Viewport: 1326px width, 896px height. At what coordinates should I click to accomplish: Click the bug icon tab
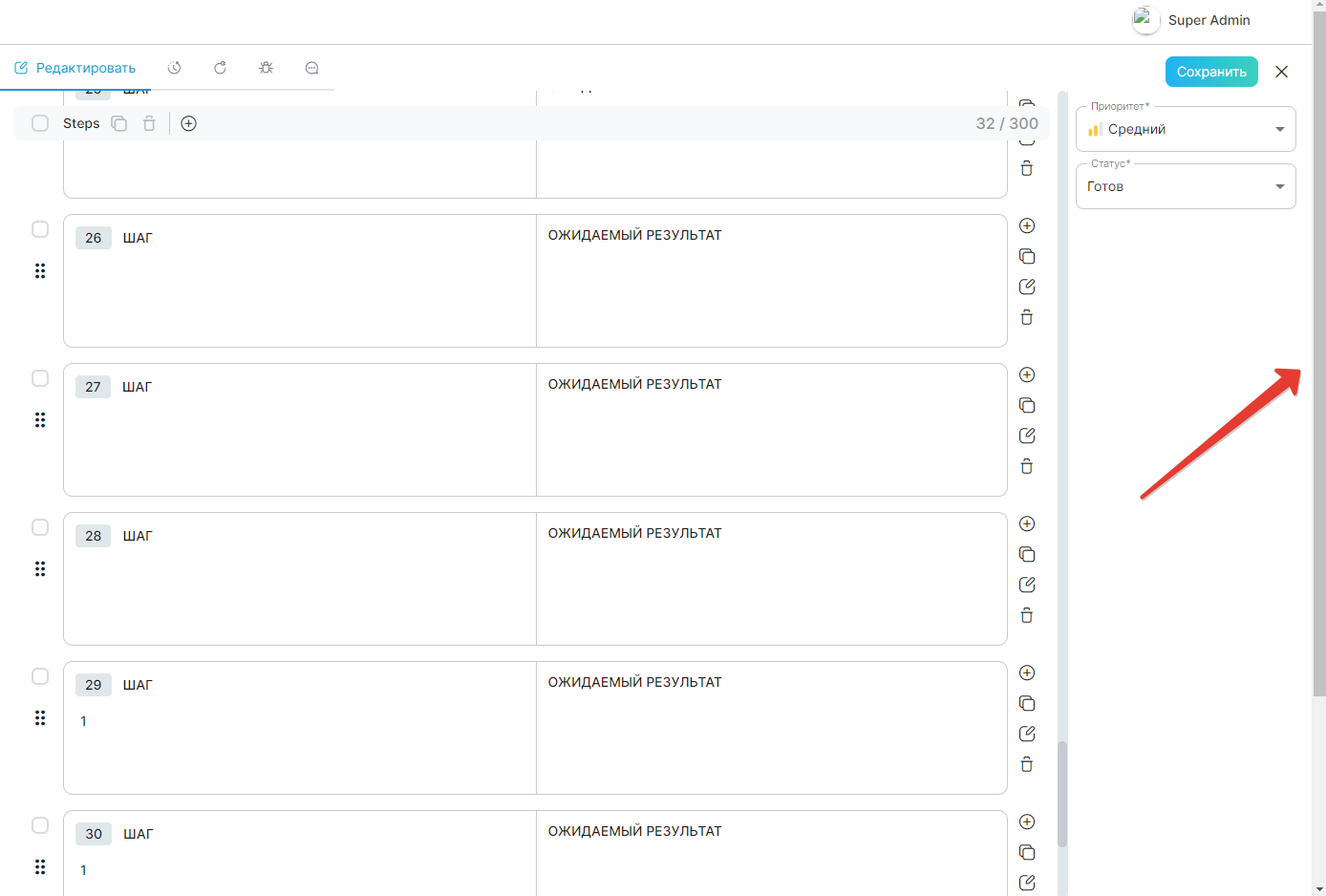[266, 68]
